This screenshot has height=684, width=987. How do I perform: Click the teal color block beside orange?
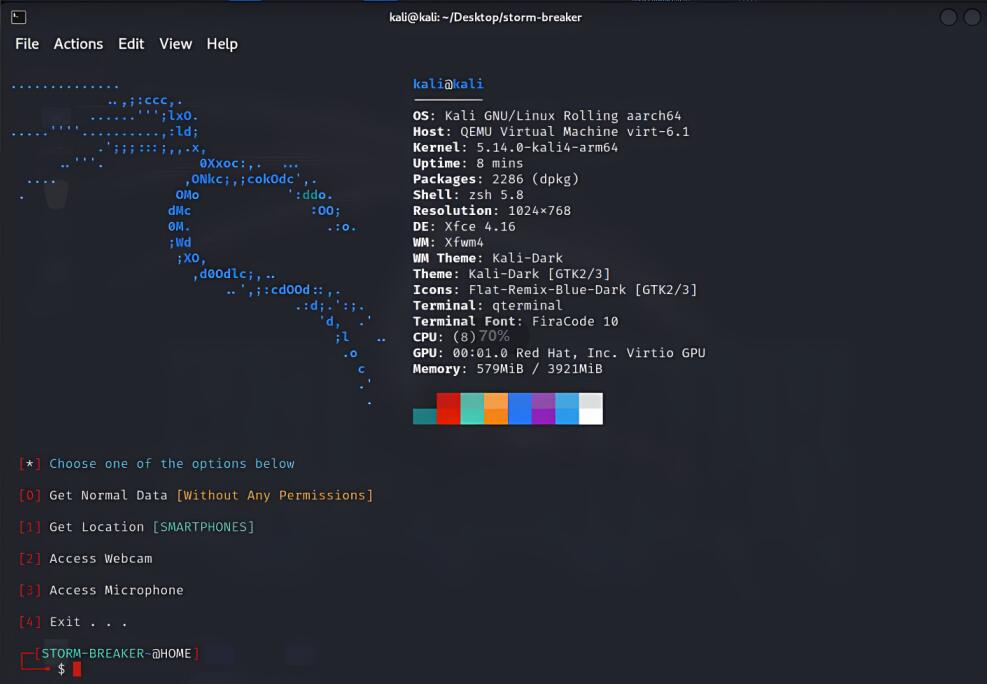pos(472,409)
